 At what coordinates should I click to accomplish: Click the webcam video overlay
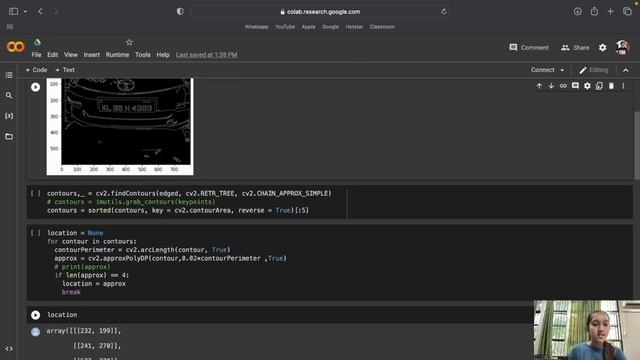pos(587,330)
